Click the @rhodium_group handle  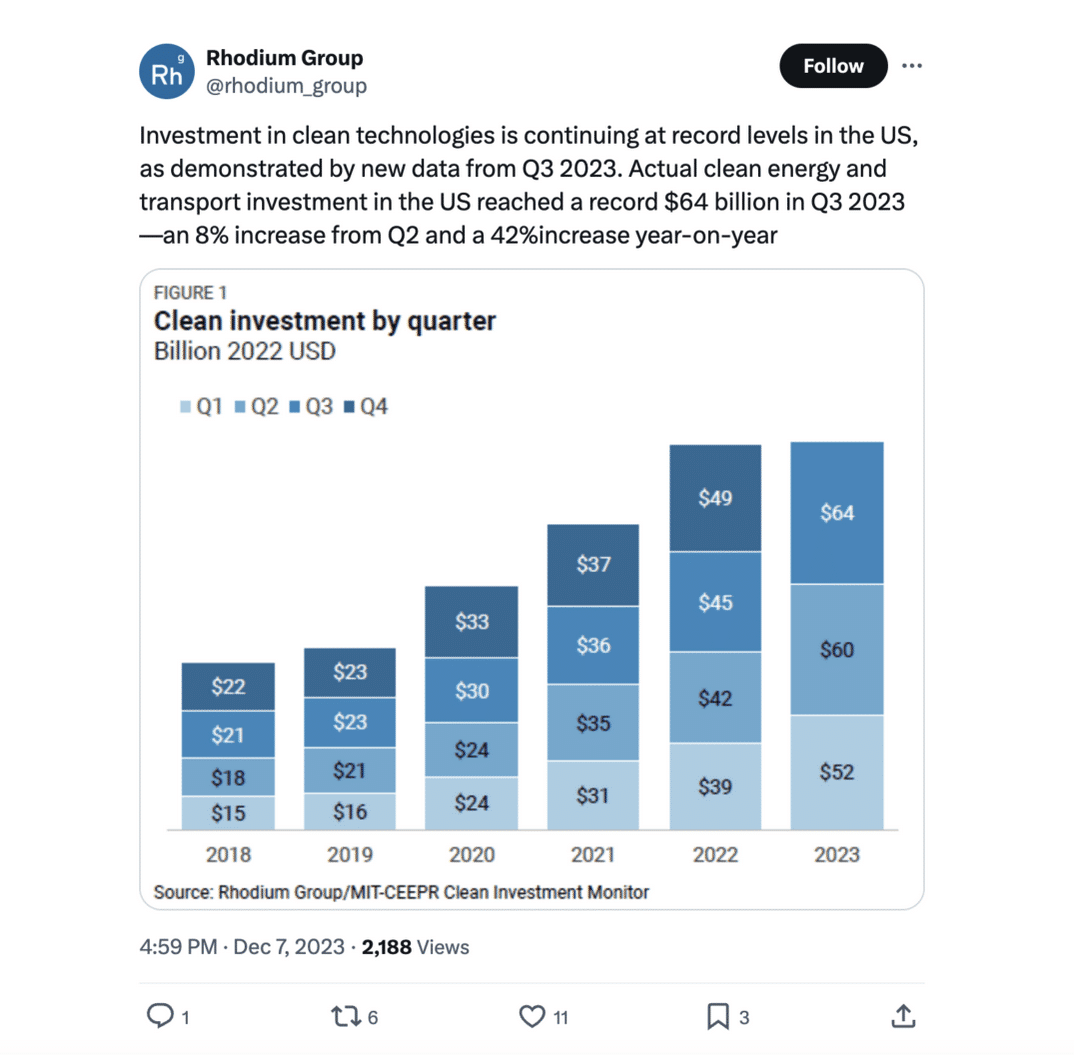286,86
